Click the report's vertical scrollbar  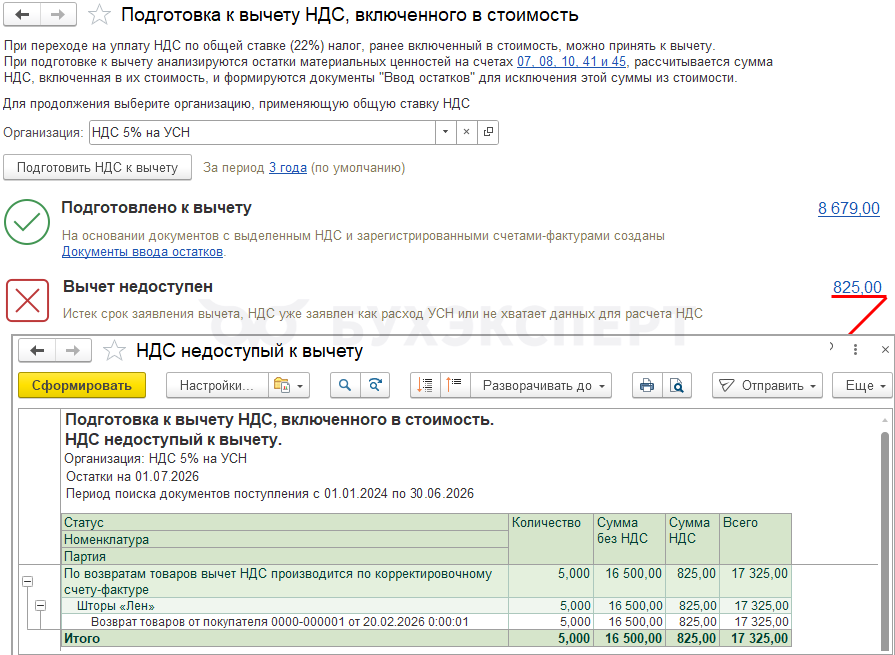pos(885,537)
